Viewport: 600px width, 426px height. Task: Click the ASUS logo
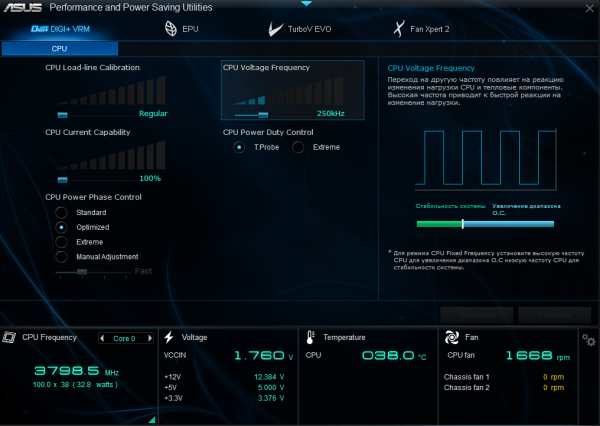(x=23, y=7)
